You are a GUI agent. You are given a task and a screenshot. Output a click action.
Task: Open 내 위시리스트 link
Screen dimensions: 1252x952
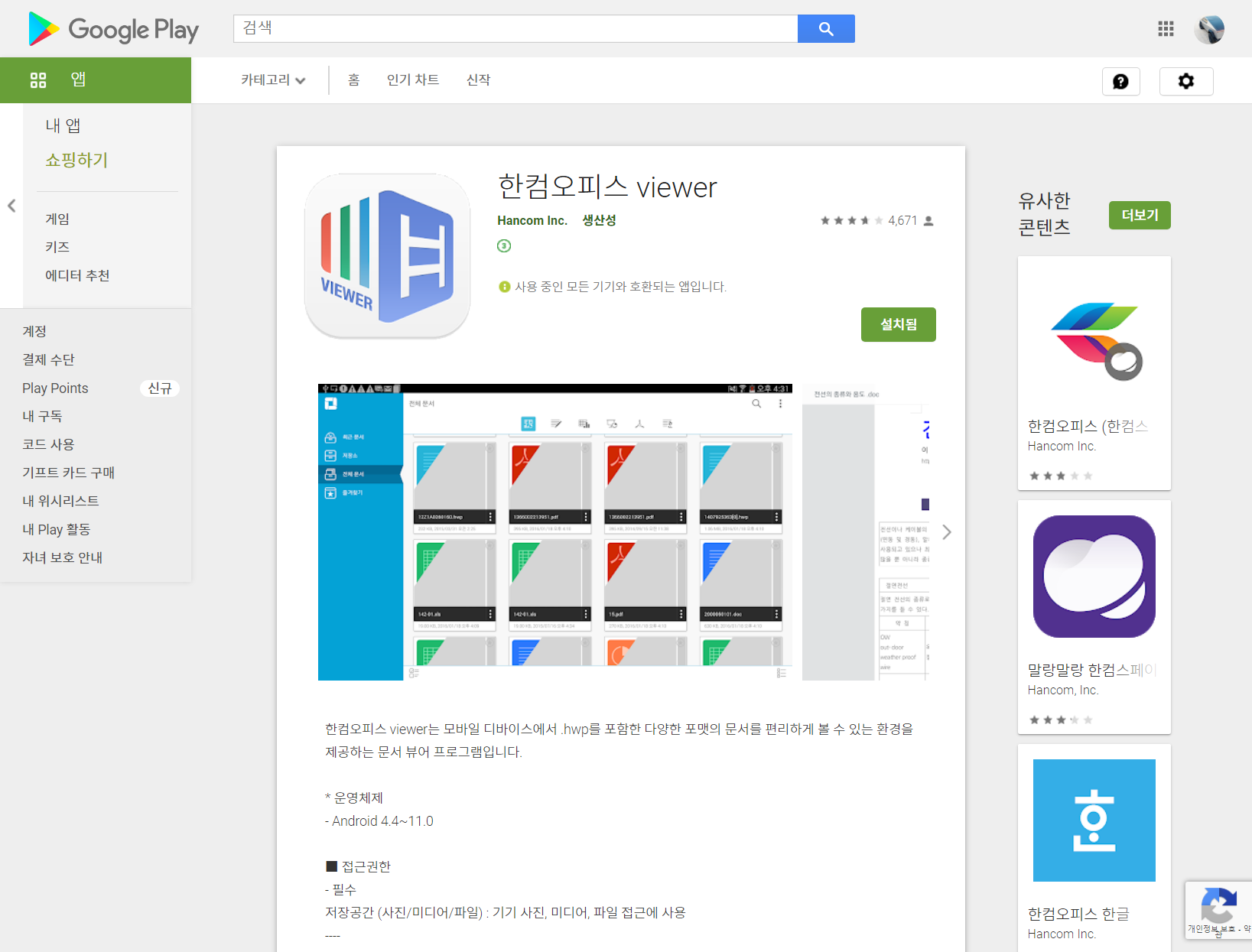60,501
